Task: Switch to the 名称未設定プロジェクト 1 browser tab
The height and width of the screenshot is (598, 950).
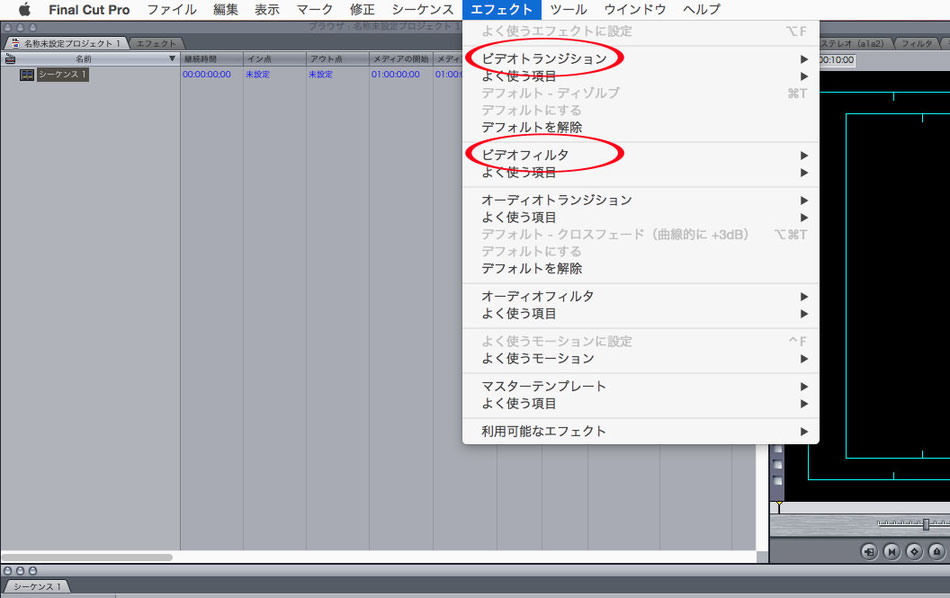Action: coord(66,44)
